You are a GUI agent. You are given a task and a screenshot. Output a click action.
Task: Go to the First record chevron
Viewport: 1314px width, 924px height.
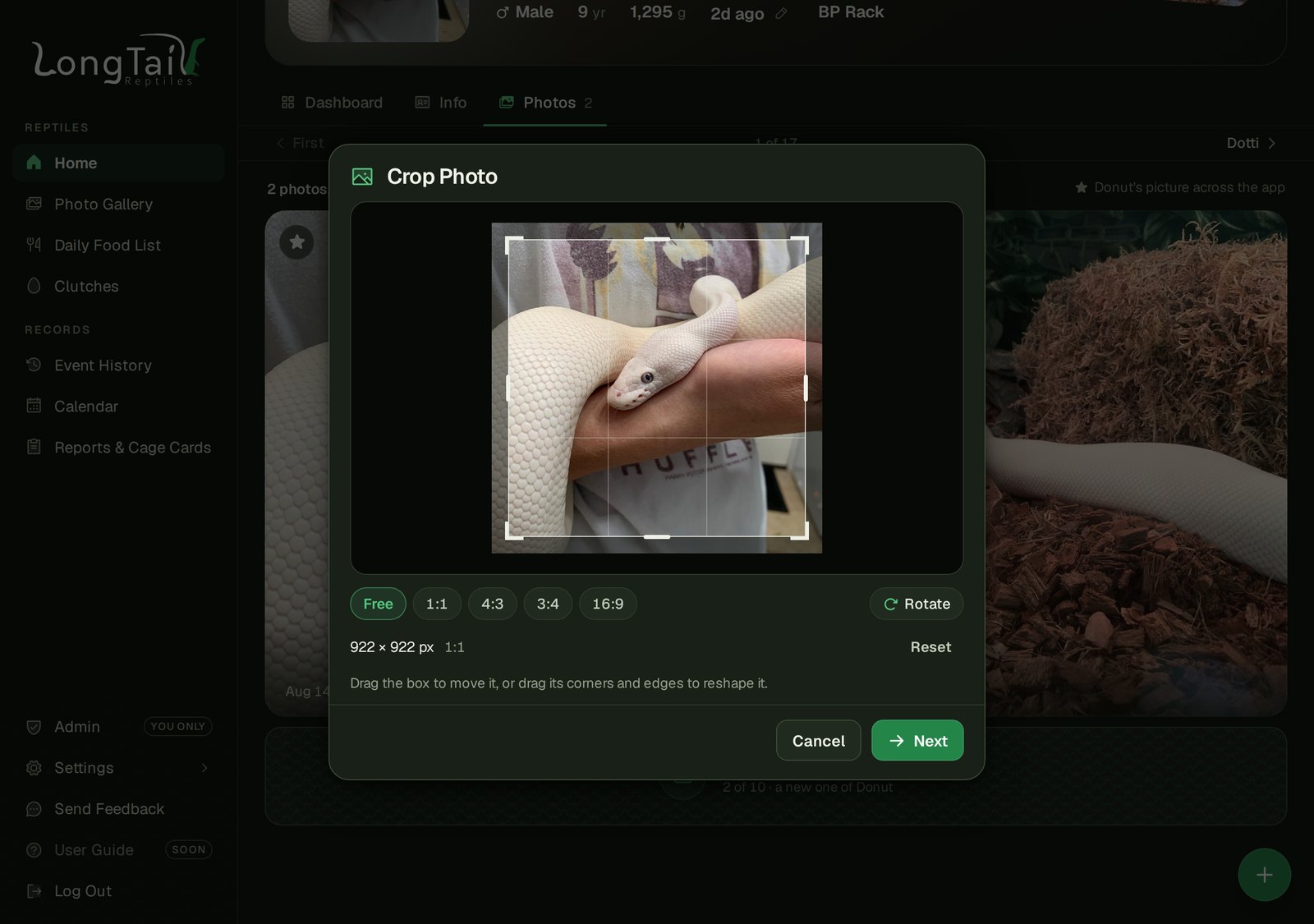[281, 143]
